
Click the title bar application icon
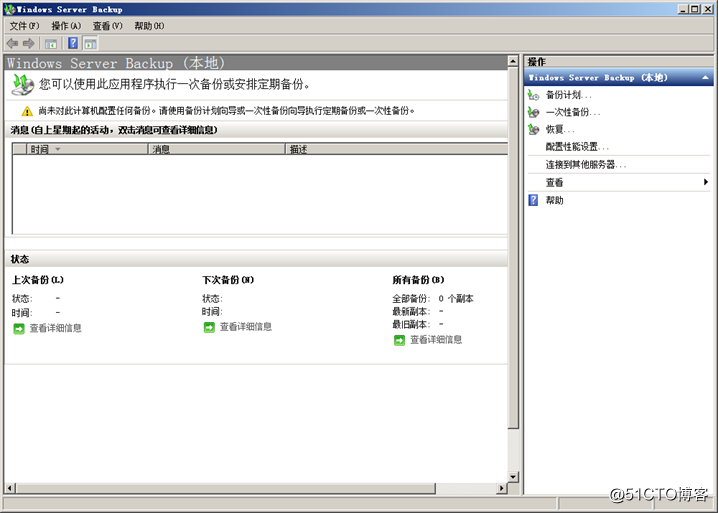pos(10,9)
